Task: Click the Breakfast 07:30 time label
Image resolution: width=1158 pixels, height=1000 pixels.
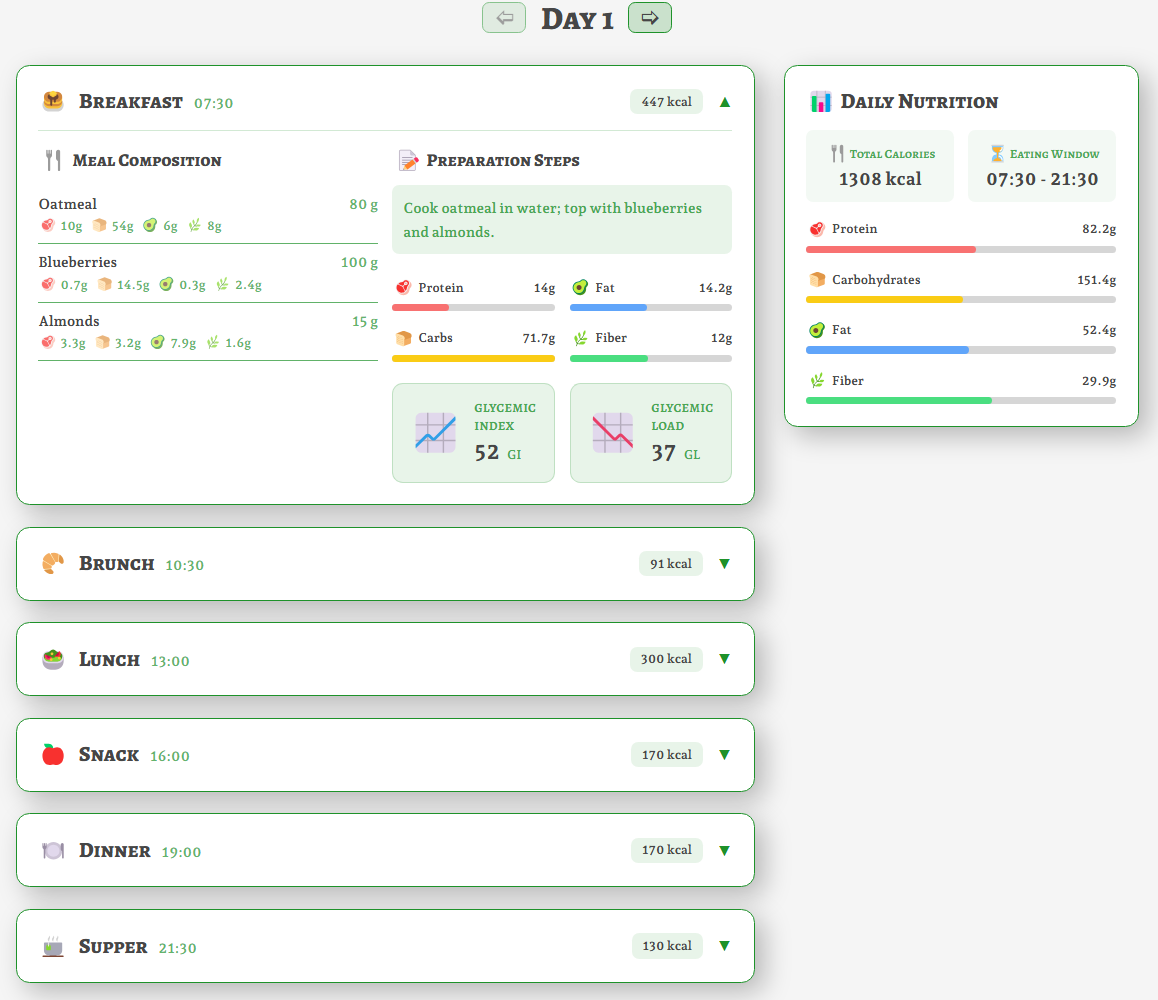Action: point(213,103)
